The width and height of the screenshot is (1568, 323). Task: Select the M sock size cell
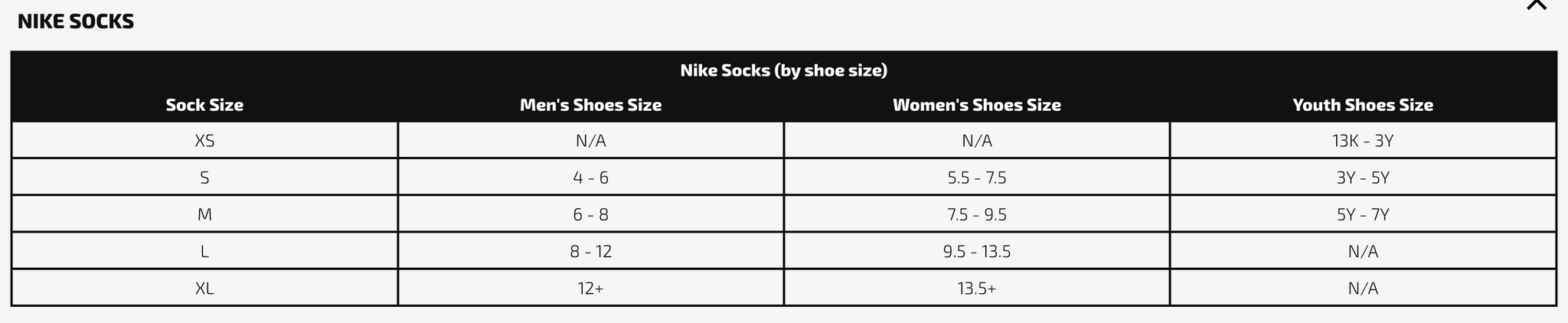(x=204, y=214)
